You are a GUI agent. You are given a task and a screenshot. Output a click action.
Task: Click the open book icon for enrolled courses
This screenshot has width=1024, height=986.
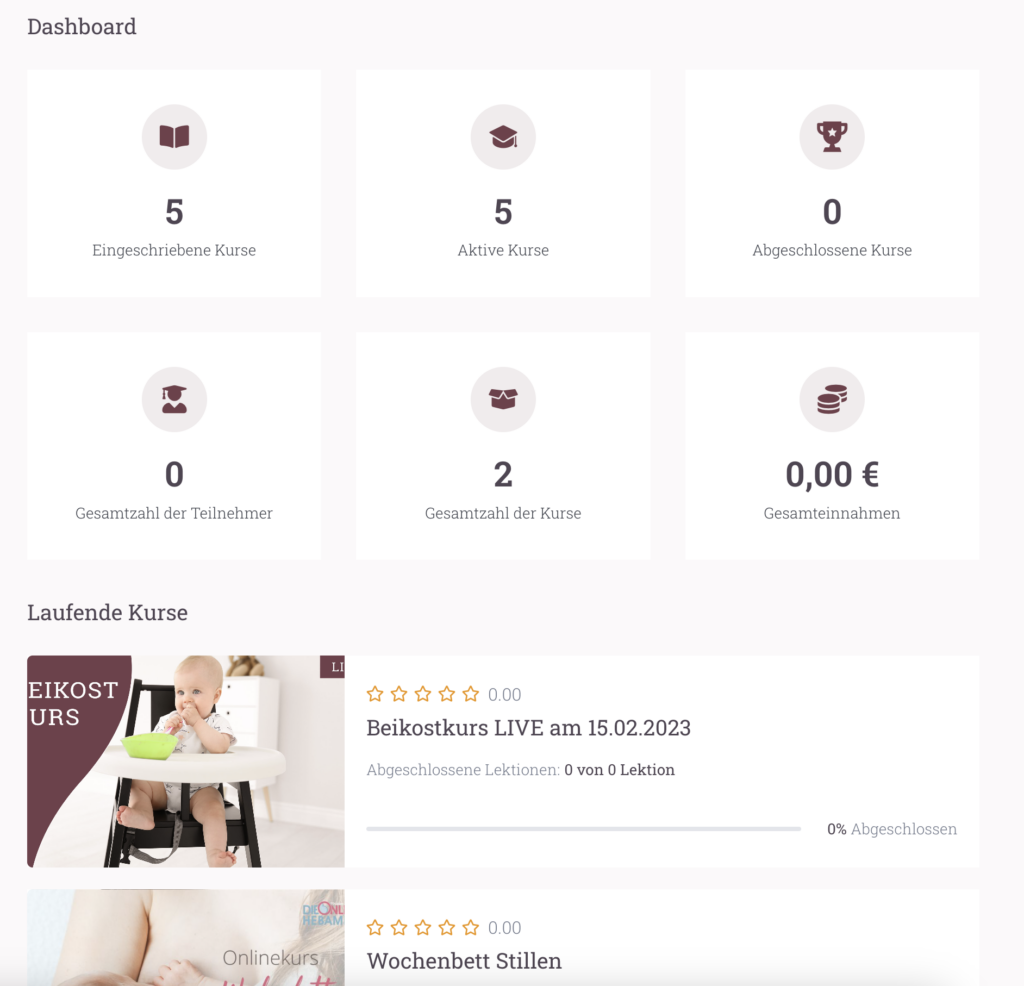(174, 136)
